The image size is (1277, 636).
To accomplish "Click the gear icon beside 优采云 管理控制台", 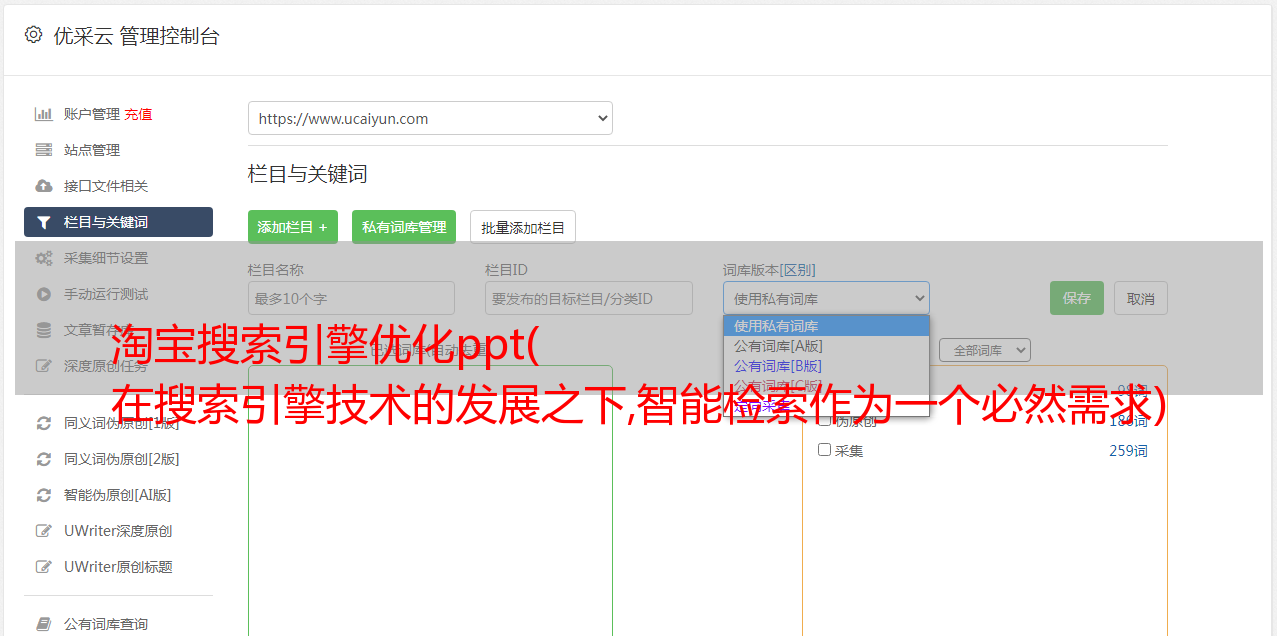I will pyautogui.click(x=34, y=35).
